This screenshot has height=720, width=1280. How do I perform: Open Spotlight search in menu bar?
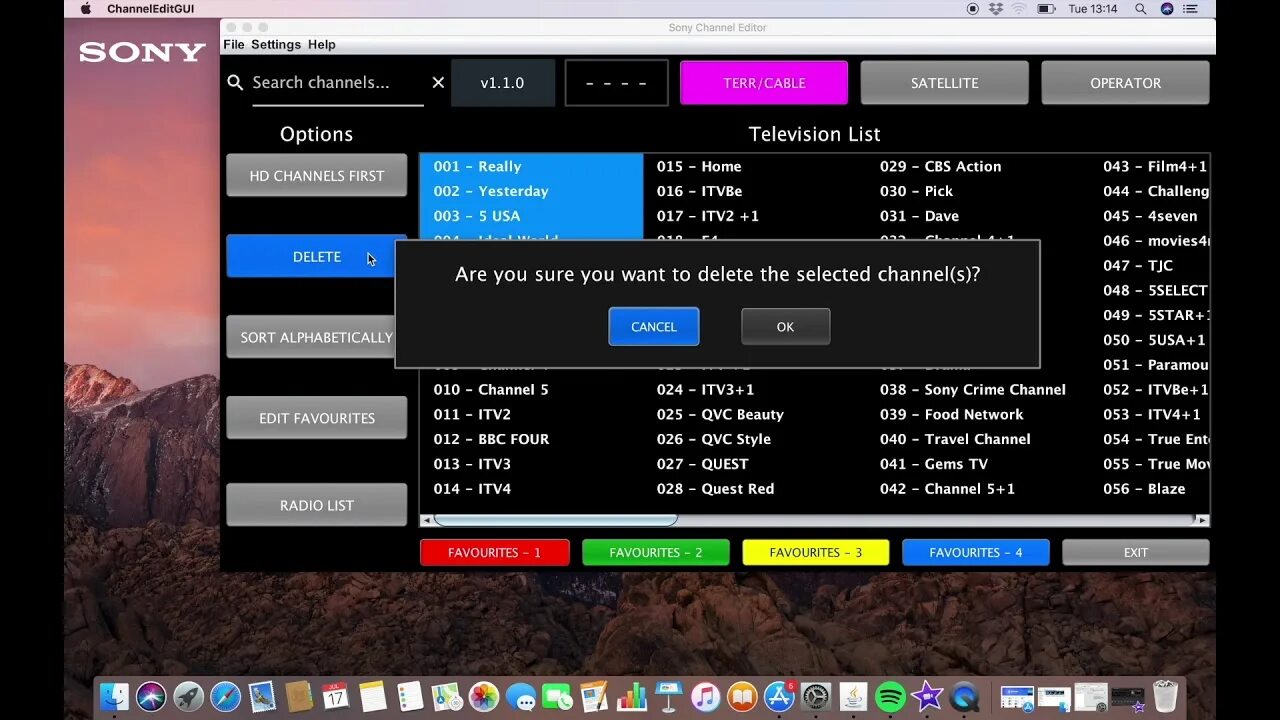click(1141, 9)
